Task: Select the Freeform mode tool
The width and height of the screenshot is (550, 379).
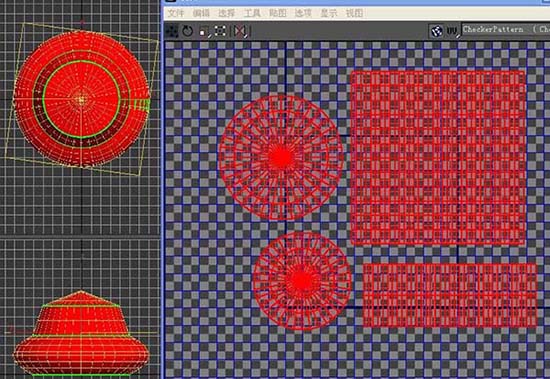Action: [x=220, y=31]
